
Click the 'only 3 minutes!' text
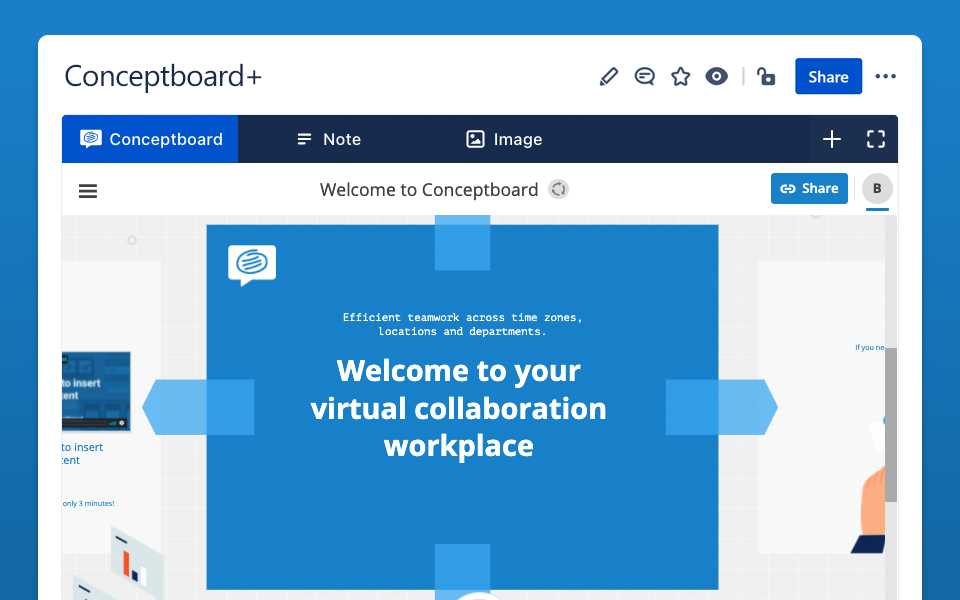pos(88,503)
